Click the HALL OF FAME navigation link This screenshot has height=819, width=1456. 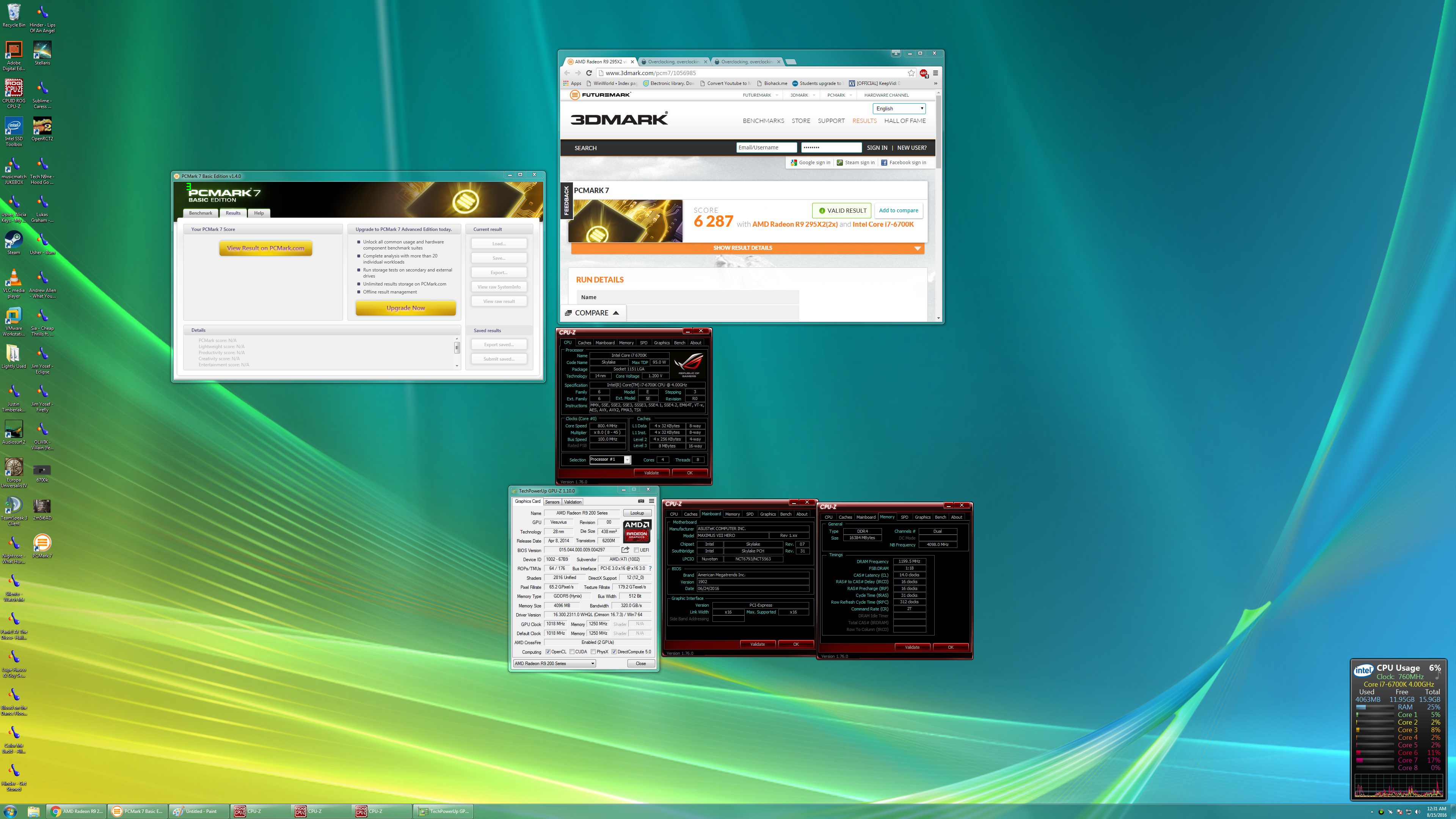coord(905,121)
